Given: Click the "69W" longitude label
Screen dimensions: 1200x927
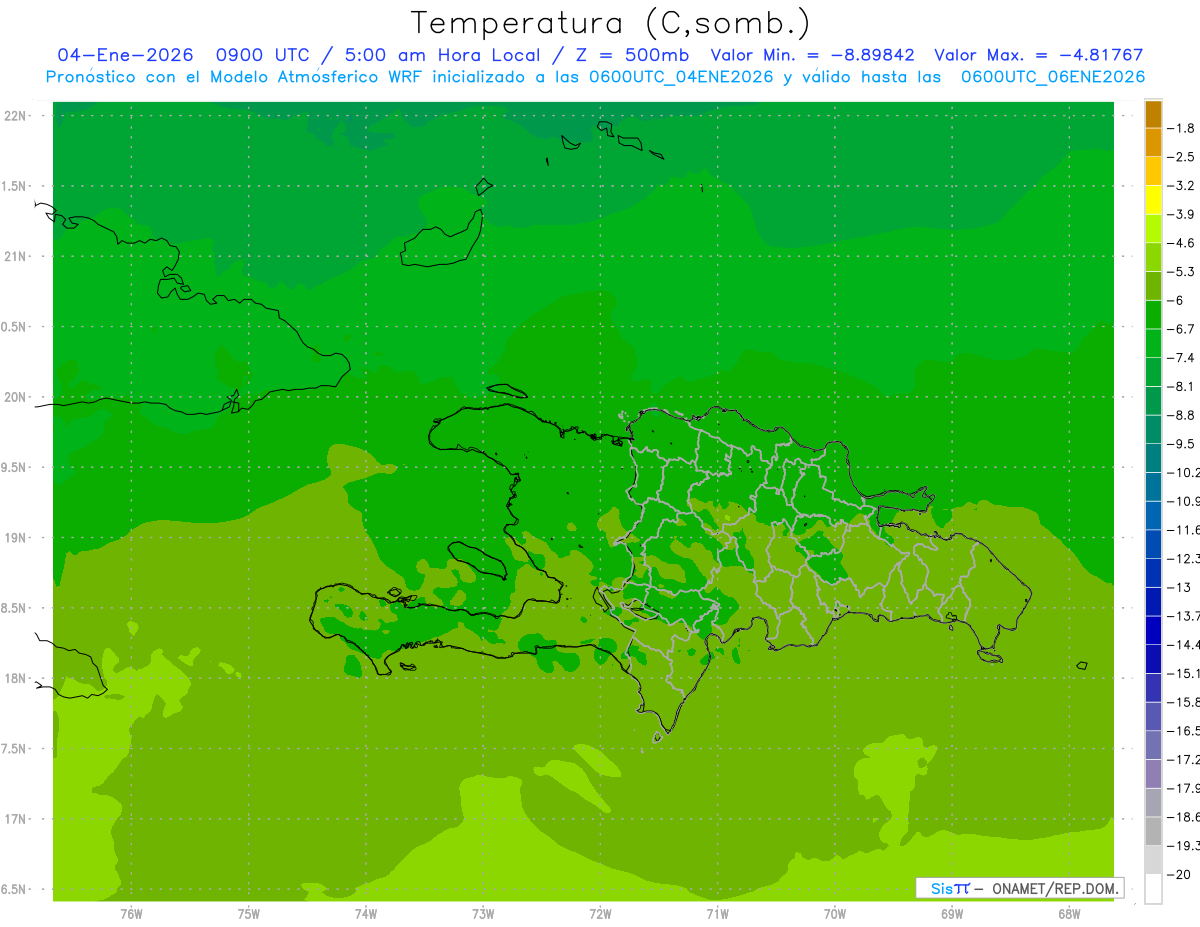Looking at the screenshot, I should pos(952,913).
